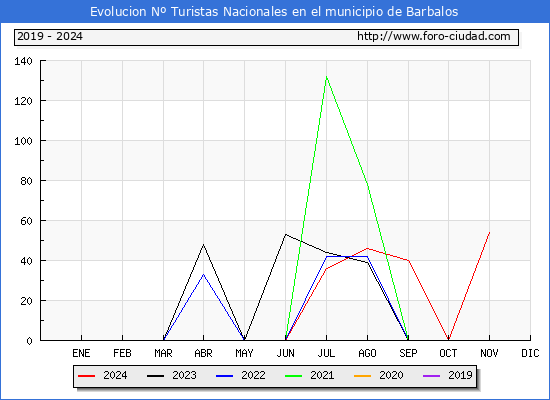The height and width of the screenshot is (400, 550).
Task: Select the '2023' legend label
Action: [184, 375]
